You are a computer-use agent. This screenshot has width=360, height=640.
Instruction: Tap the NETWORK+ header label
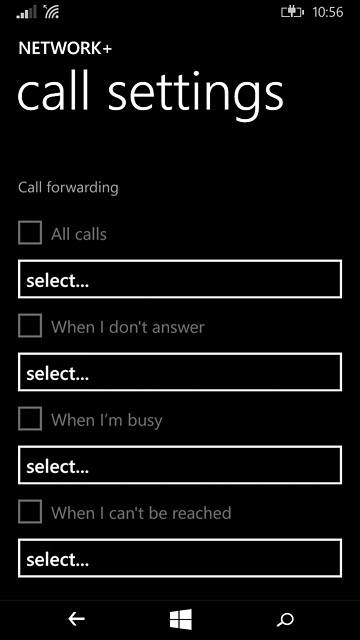click(65, 49)
